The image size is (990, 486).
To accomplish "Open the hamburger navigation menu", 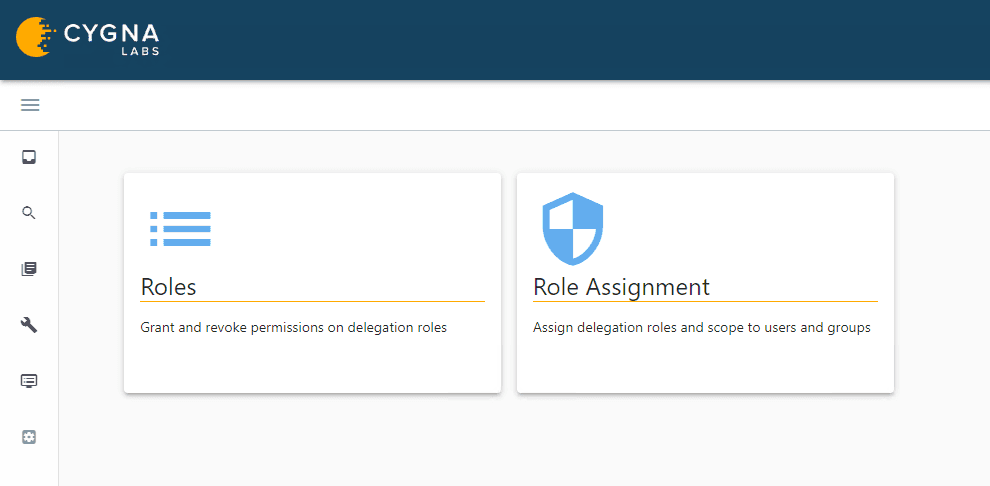I will tap(30, 105).
